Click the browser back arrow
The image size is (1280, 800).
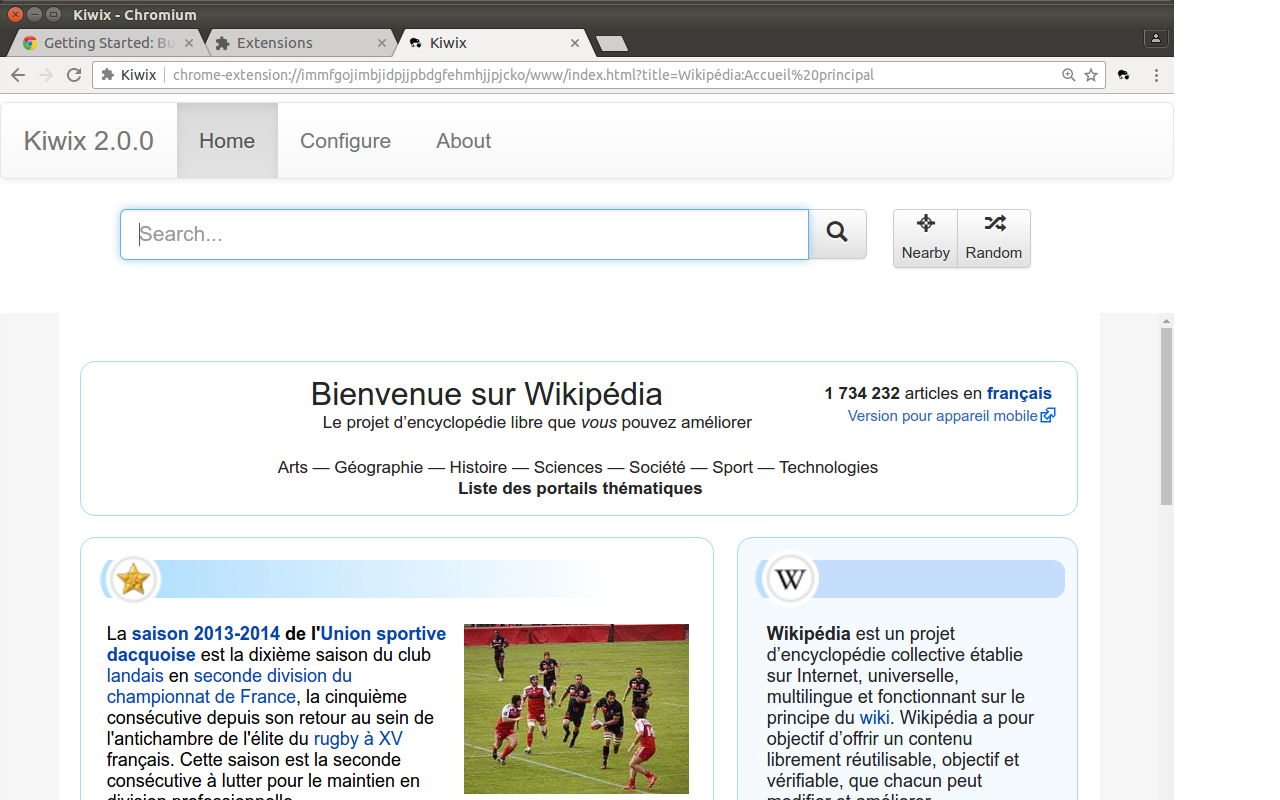(x=18, y=75)
